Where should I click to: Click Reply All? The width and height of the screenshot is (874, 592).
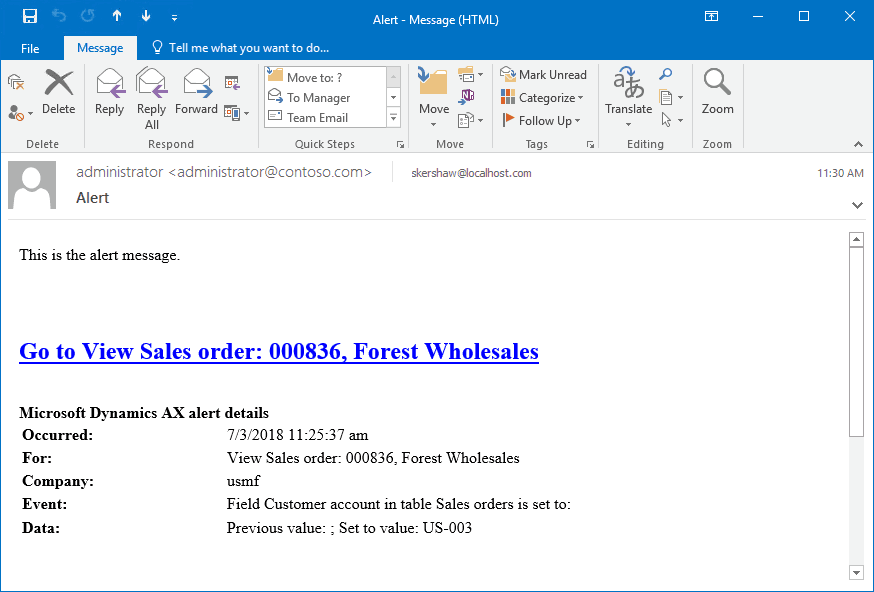tap(152, 99)
